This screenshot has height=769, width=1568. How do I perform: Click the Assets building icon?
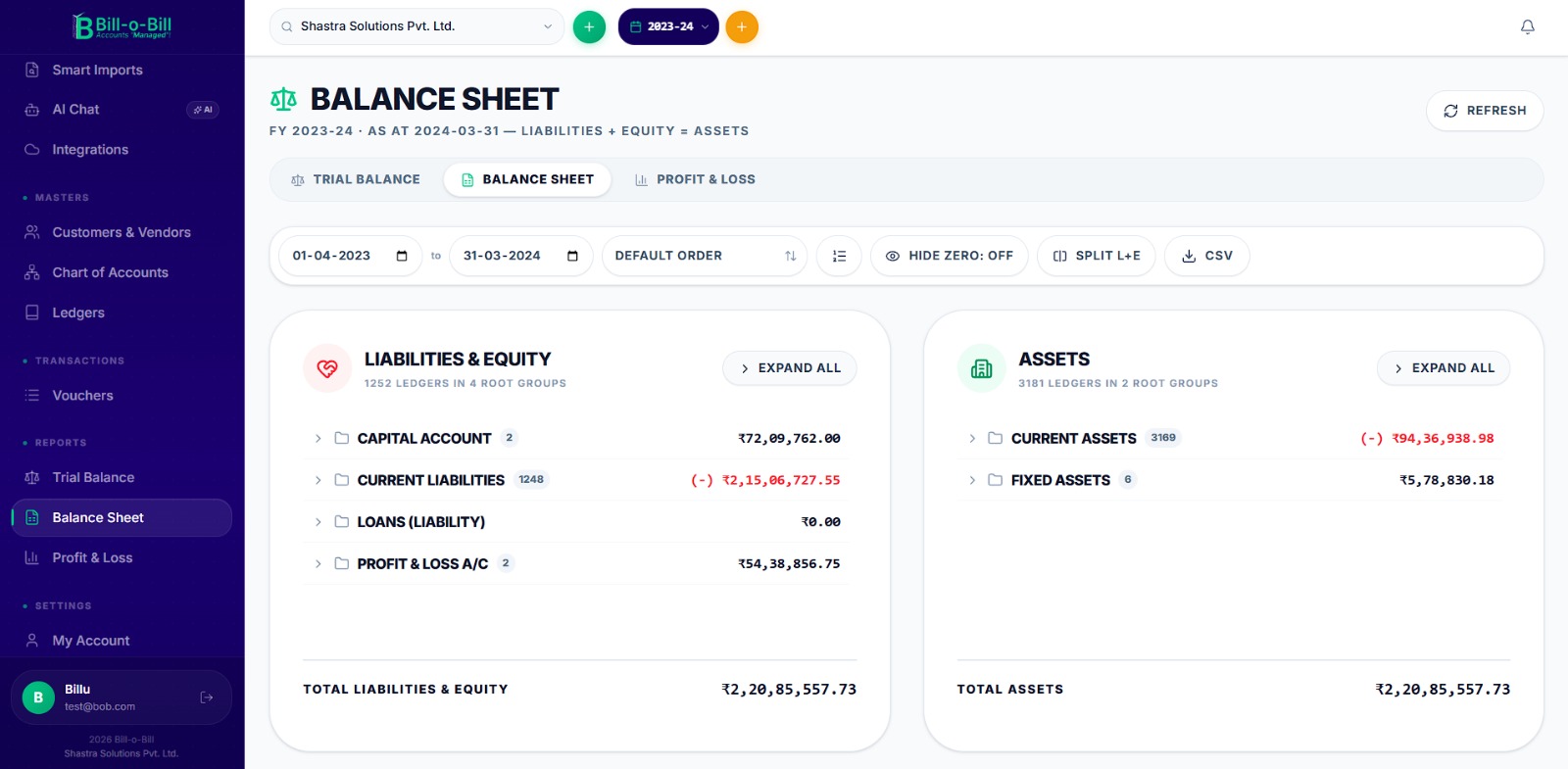981,368
